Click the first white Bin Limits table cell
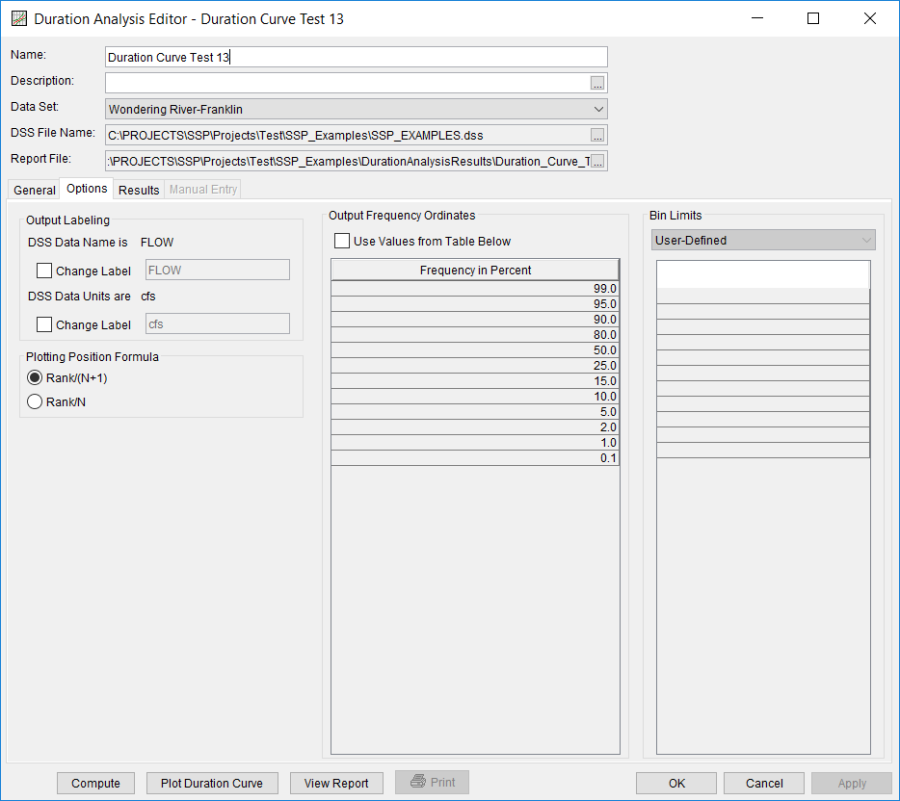 [763, 274]
